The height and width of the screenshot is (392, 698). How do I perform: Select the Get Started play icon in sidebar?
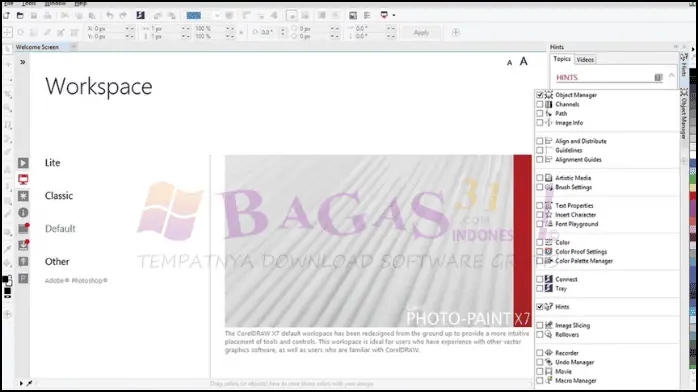pos(23,163)
